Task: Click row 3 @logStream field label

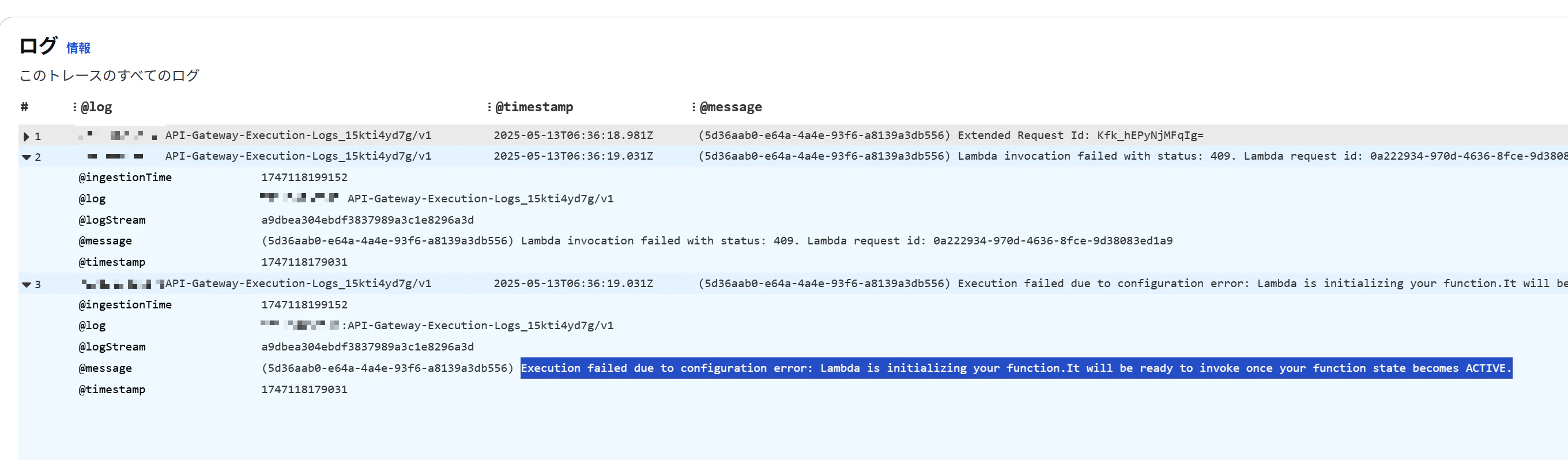Action: point(112,347)
